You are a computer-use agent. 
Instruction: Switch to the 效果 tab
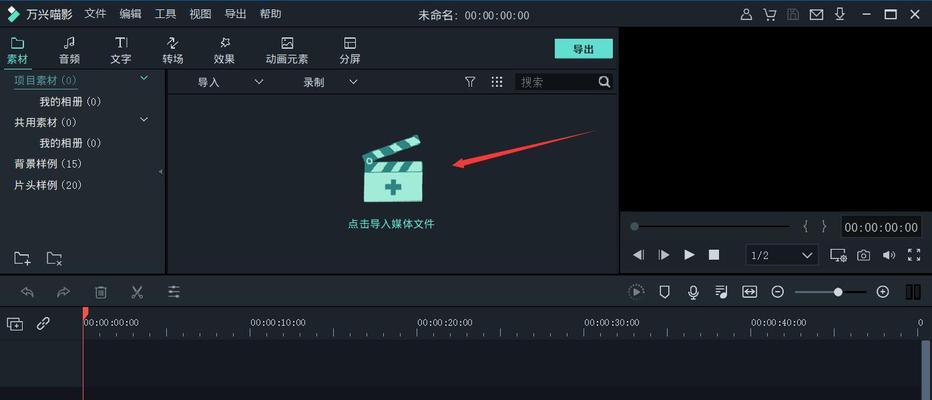click(x=224, y=51)
